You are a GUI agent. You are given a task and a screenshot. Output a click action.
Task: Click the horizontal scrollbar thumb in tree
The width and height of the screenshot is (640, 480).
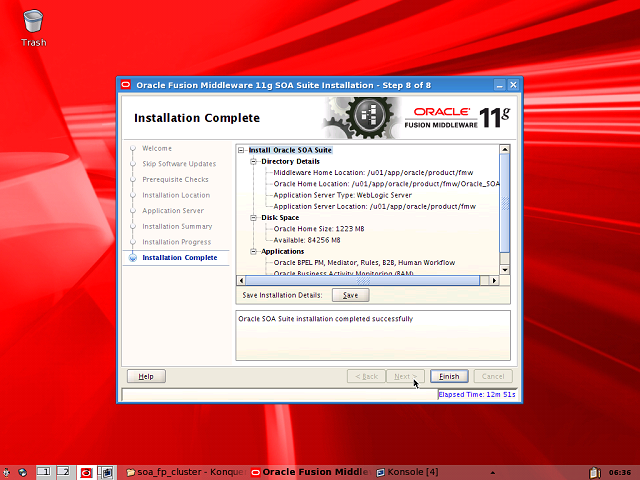pyautogui.click(x=363, y=280)
